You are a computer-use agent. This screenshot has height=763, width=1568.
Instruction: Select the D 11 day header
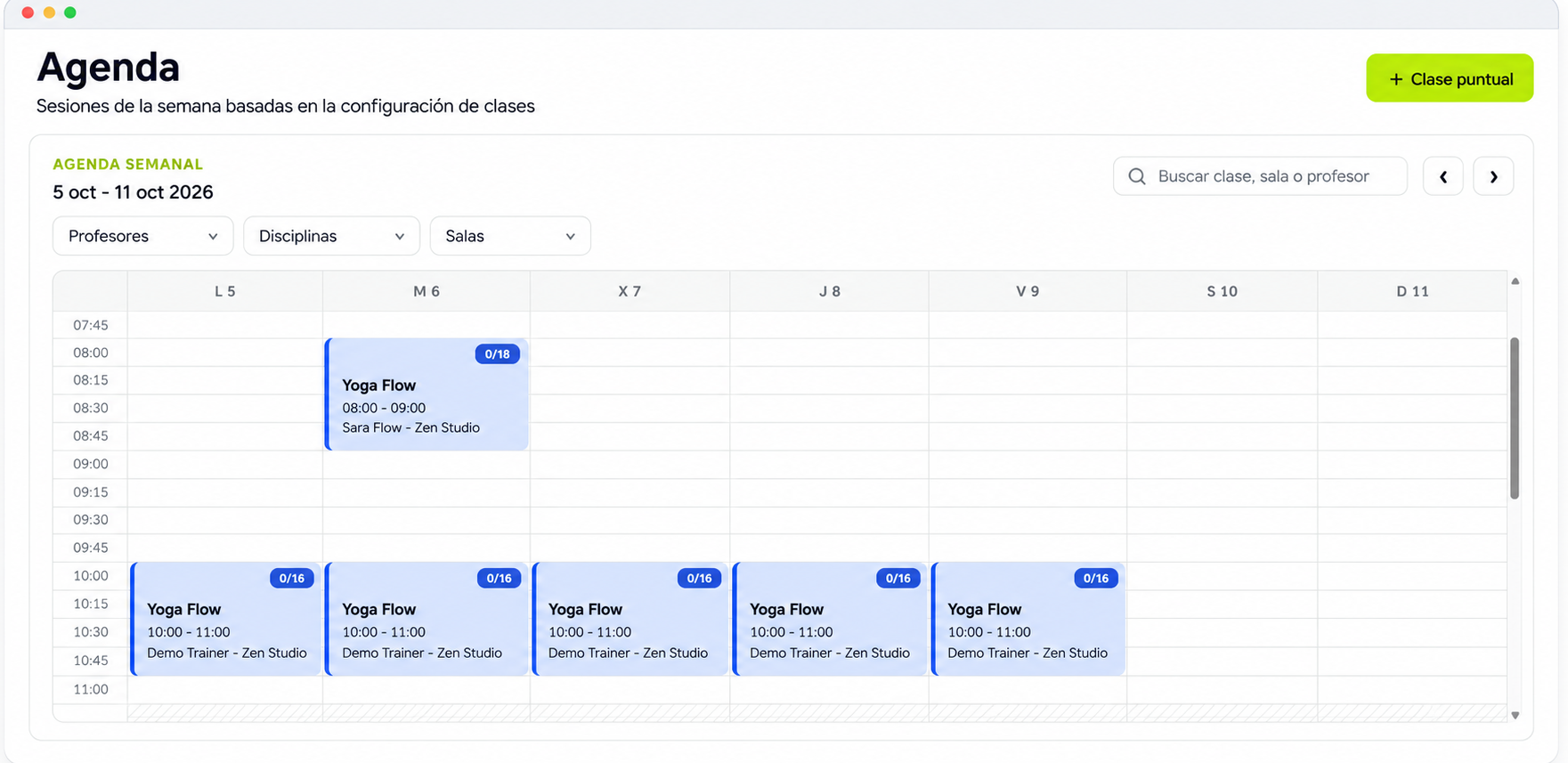[1412, 291]
